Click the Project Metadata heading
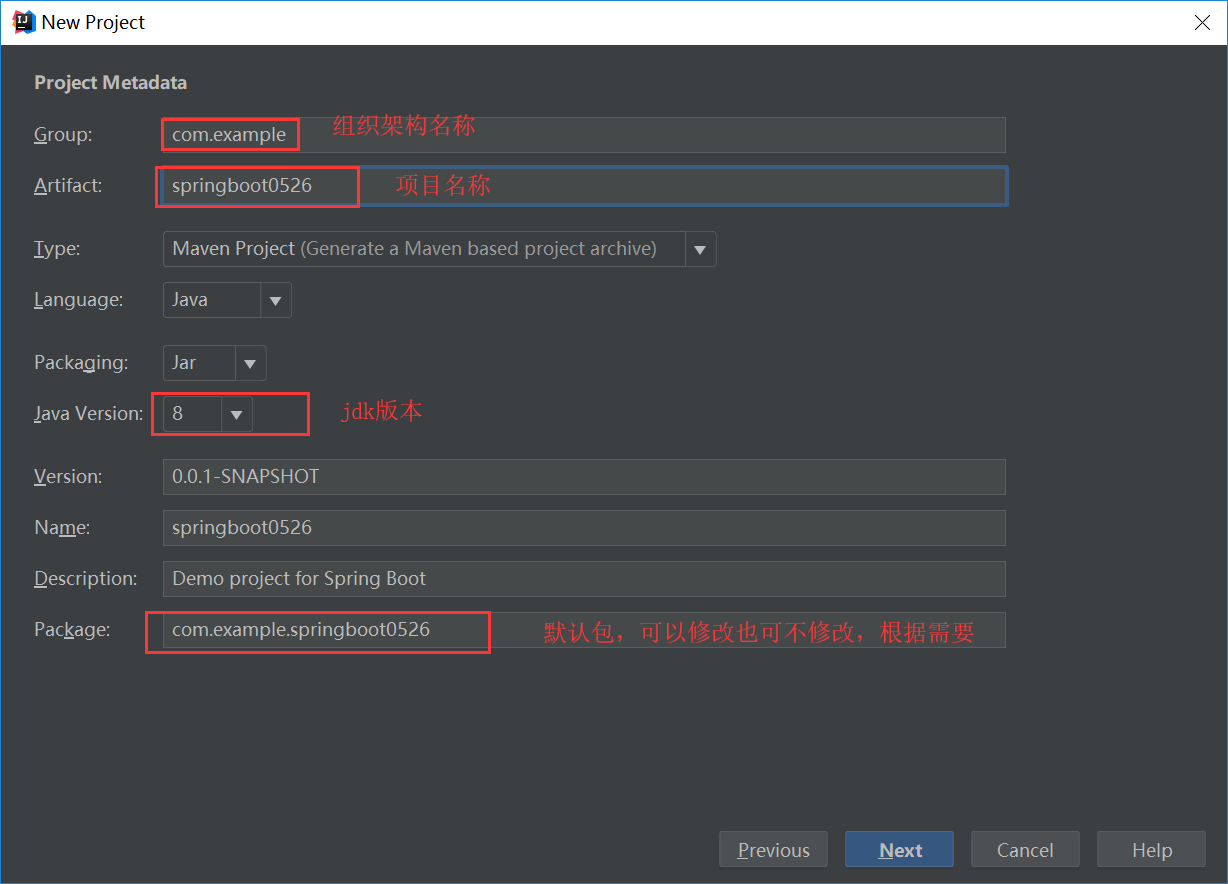This screenshot has height=884, width=1228. click(111, 83)
